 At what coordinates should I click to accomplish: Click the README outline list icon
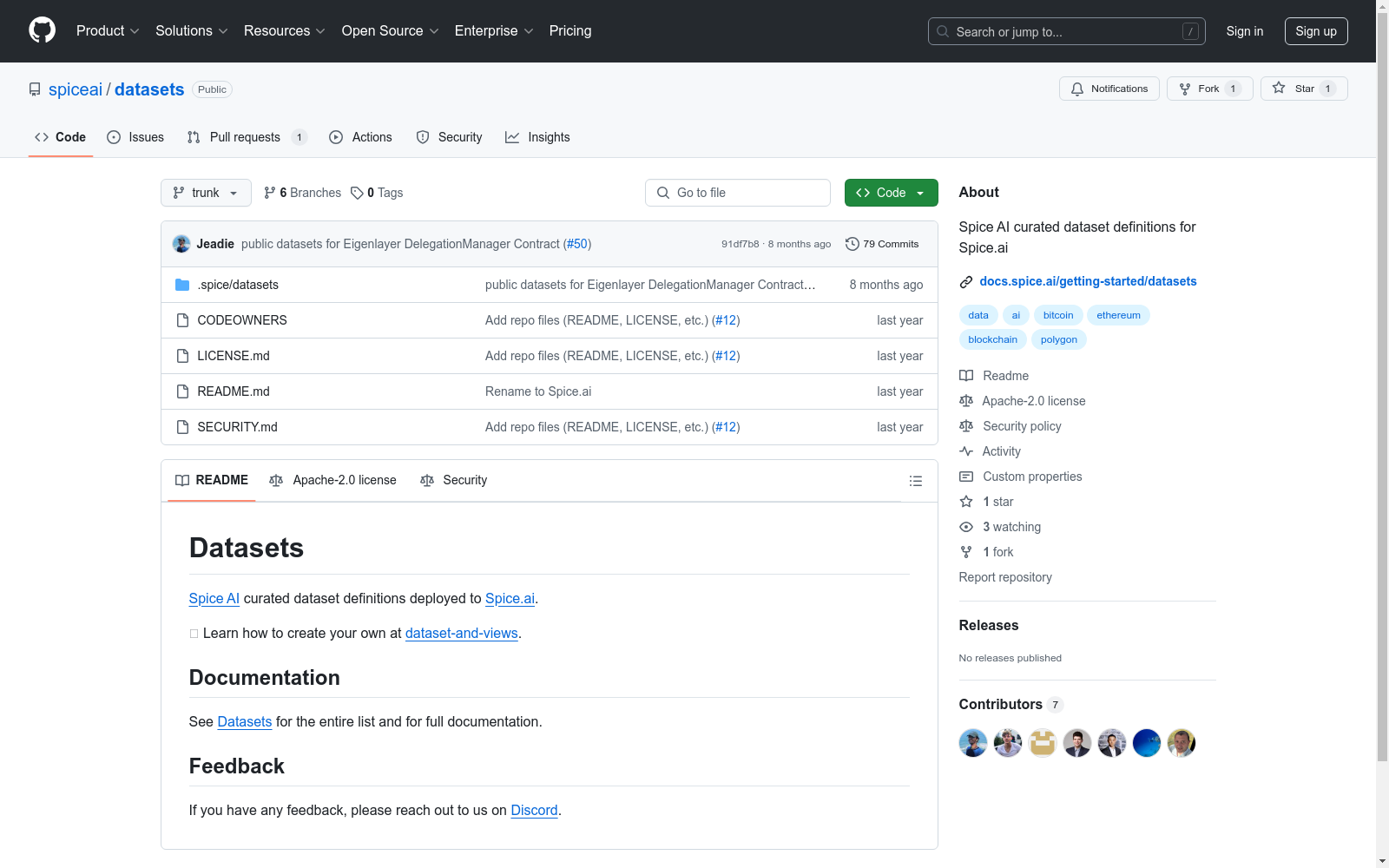tap(915, 481)
